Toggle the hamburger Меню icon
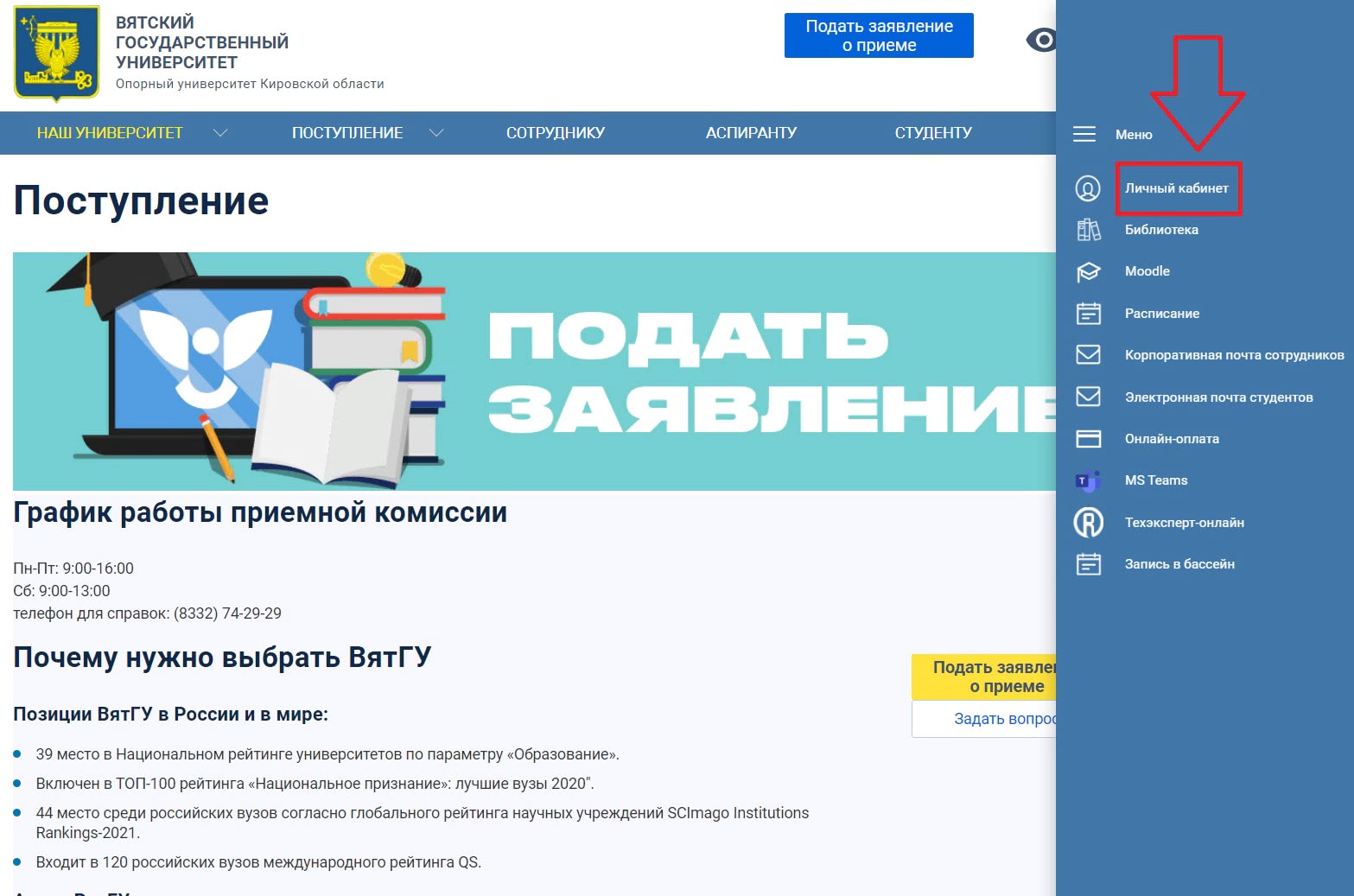This screenshot has height=896, width=1354. click(x=1084, y=134)
